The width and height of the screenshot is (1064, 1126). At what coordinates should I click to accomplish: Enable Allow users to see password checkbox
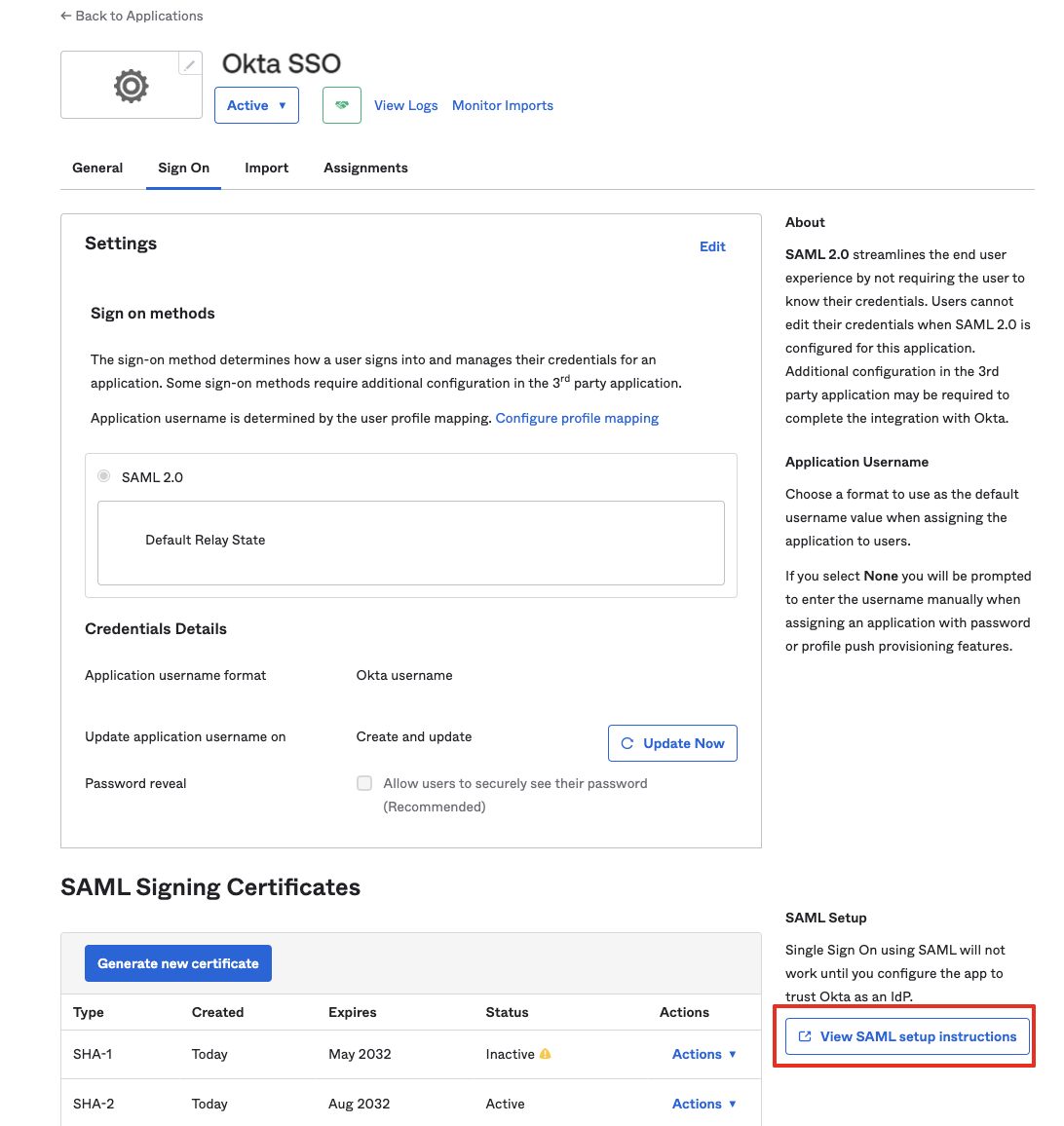click(364, 783)
